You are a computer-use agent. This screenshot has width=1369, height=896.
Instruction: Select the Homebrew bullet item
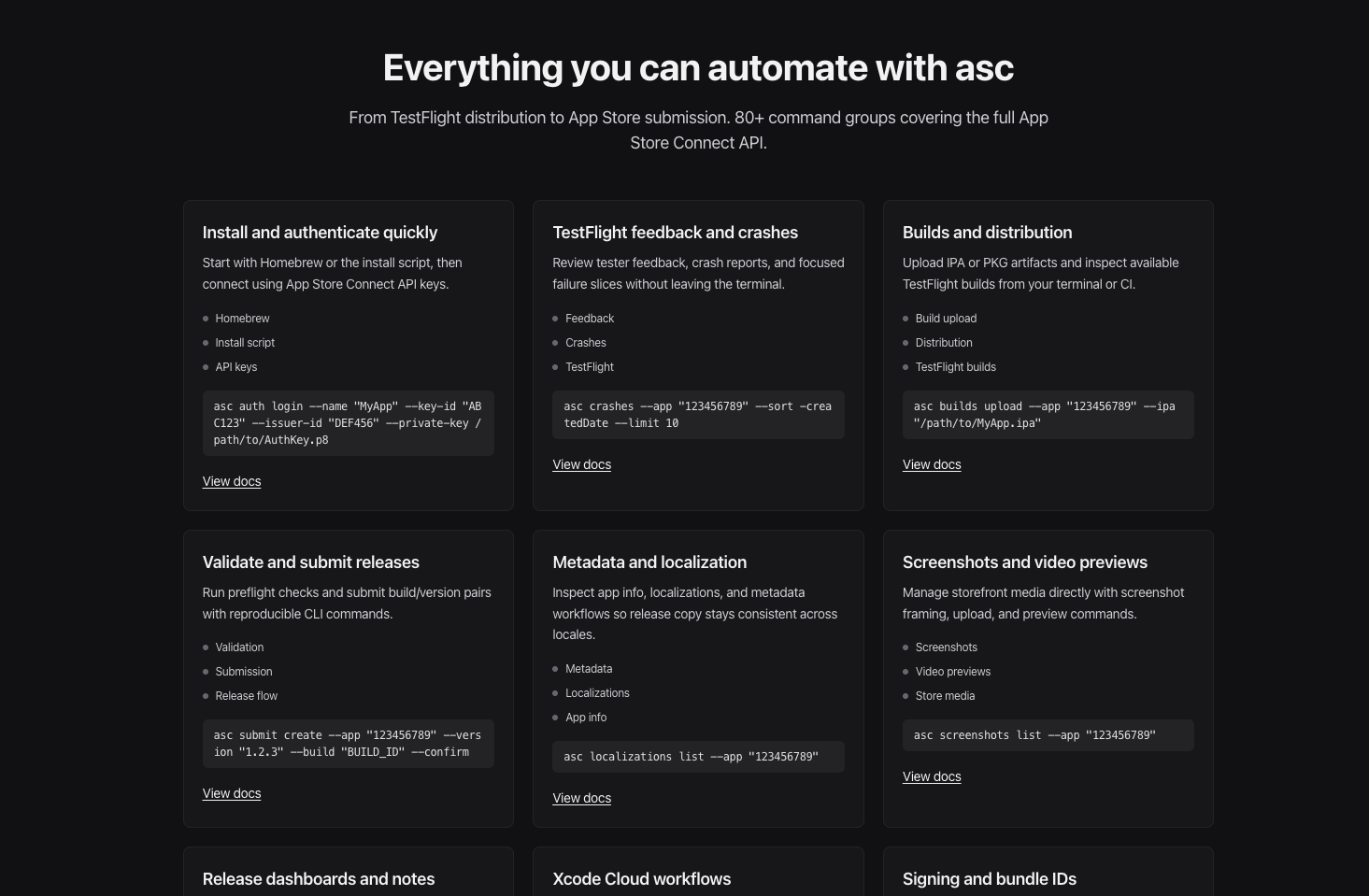tap(242, 318)
